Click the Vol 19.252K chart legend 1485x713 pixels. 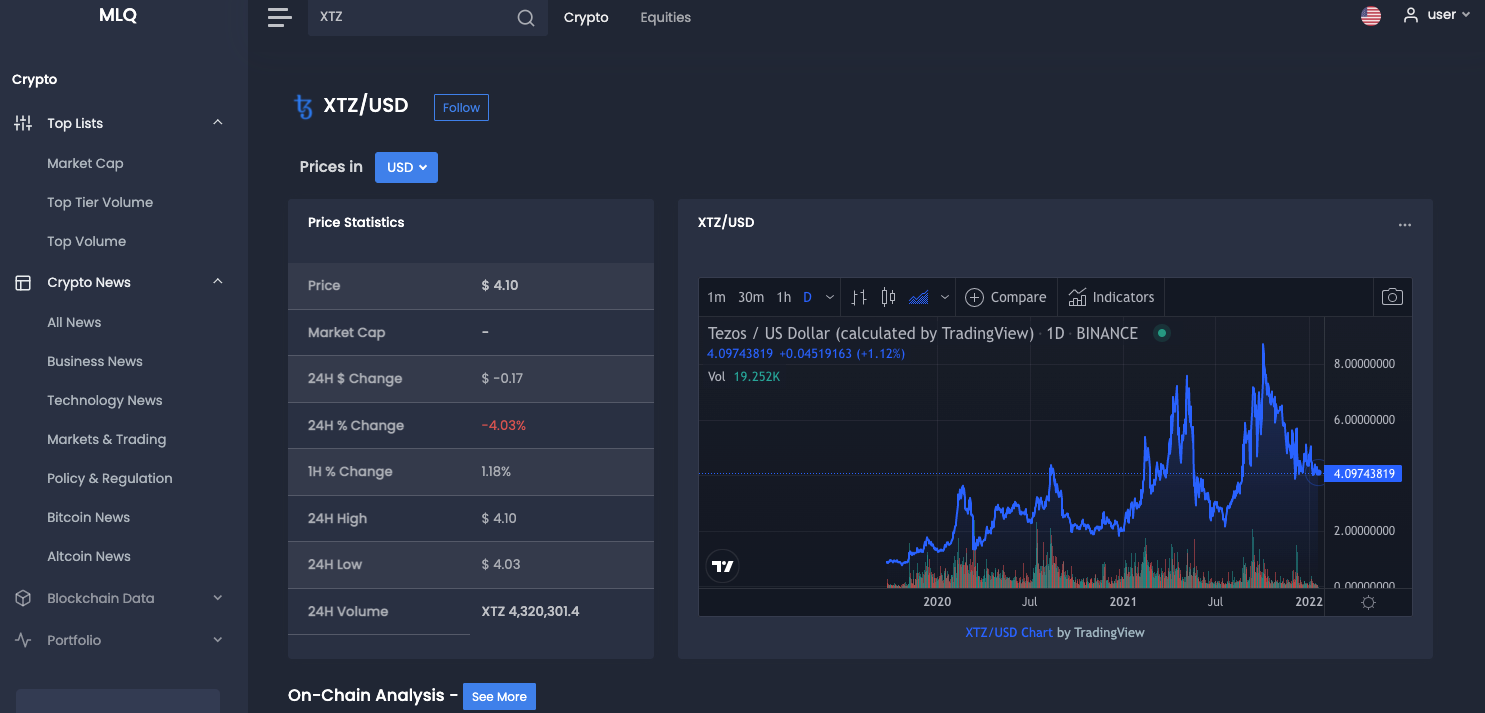click(744, 377)
